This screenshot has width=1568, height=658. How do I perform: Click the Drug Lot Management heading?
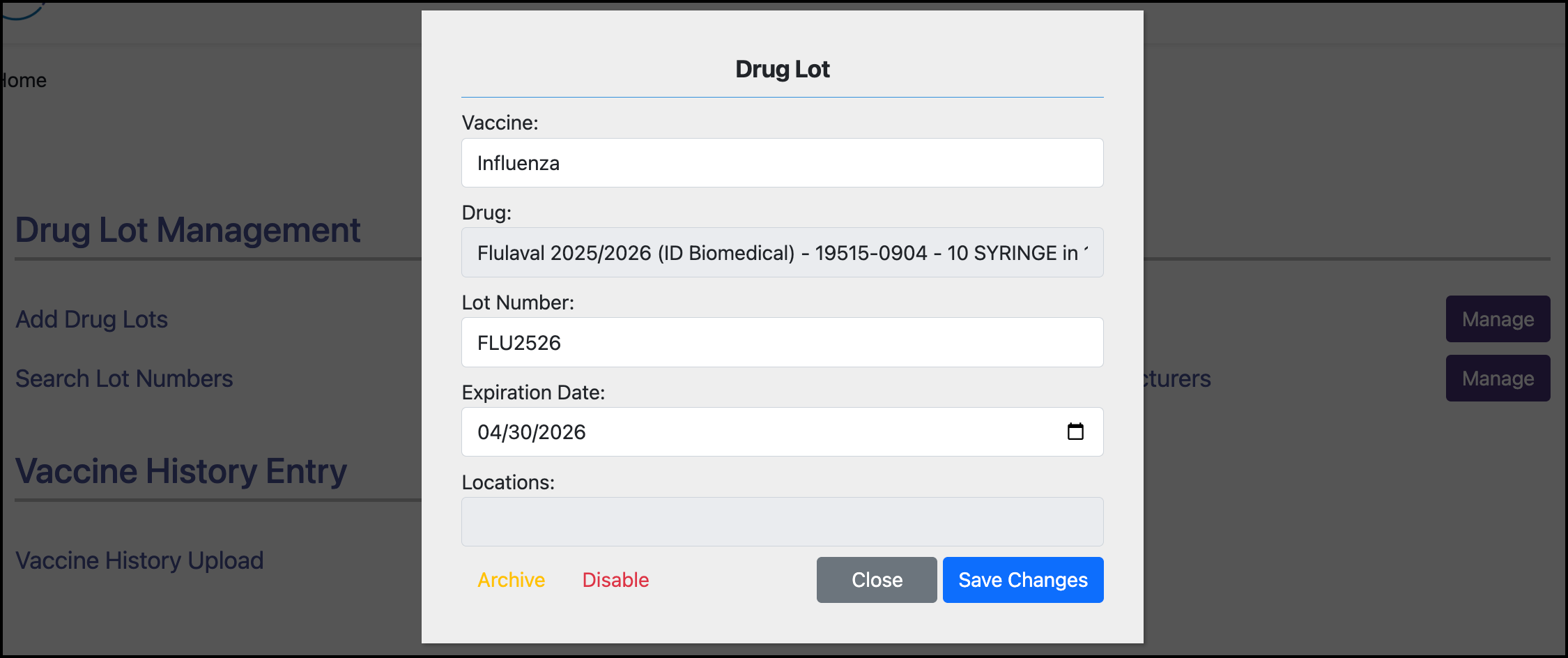click(188, 230)
